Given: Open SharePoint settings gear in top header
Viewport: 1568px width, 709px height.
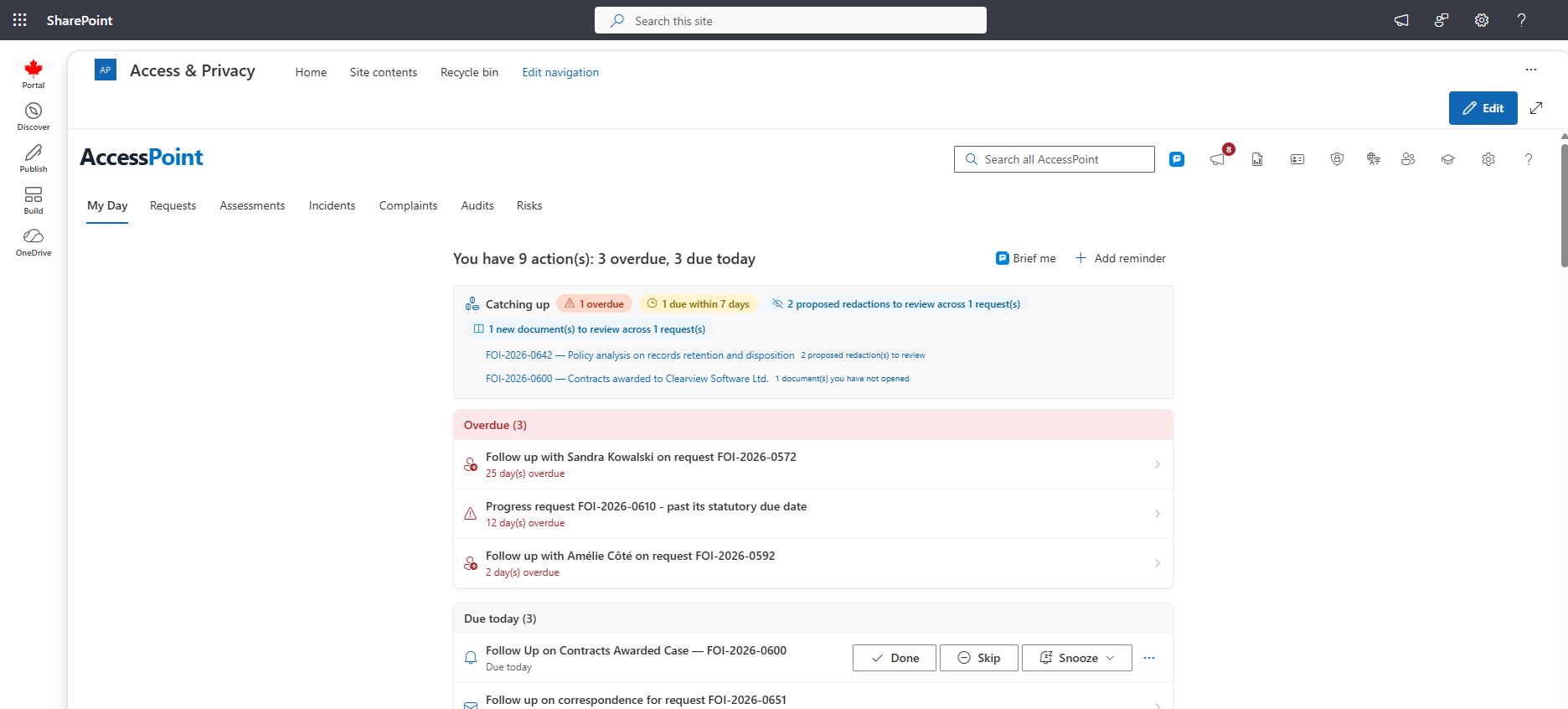Looking at the screenshot, I should pyautogui.click(x=1482, y=20).
